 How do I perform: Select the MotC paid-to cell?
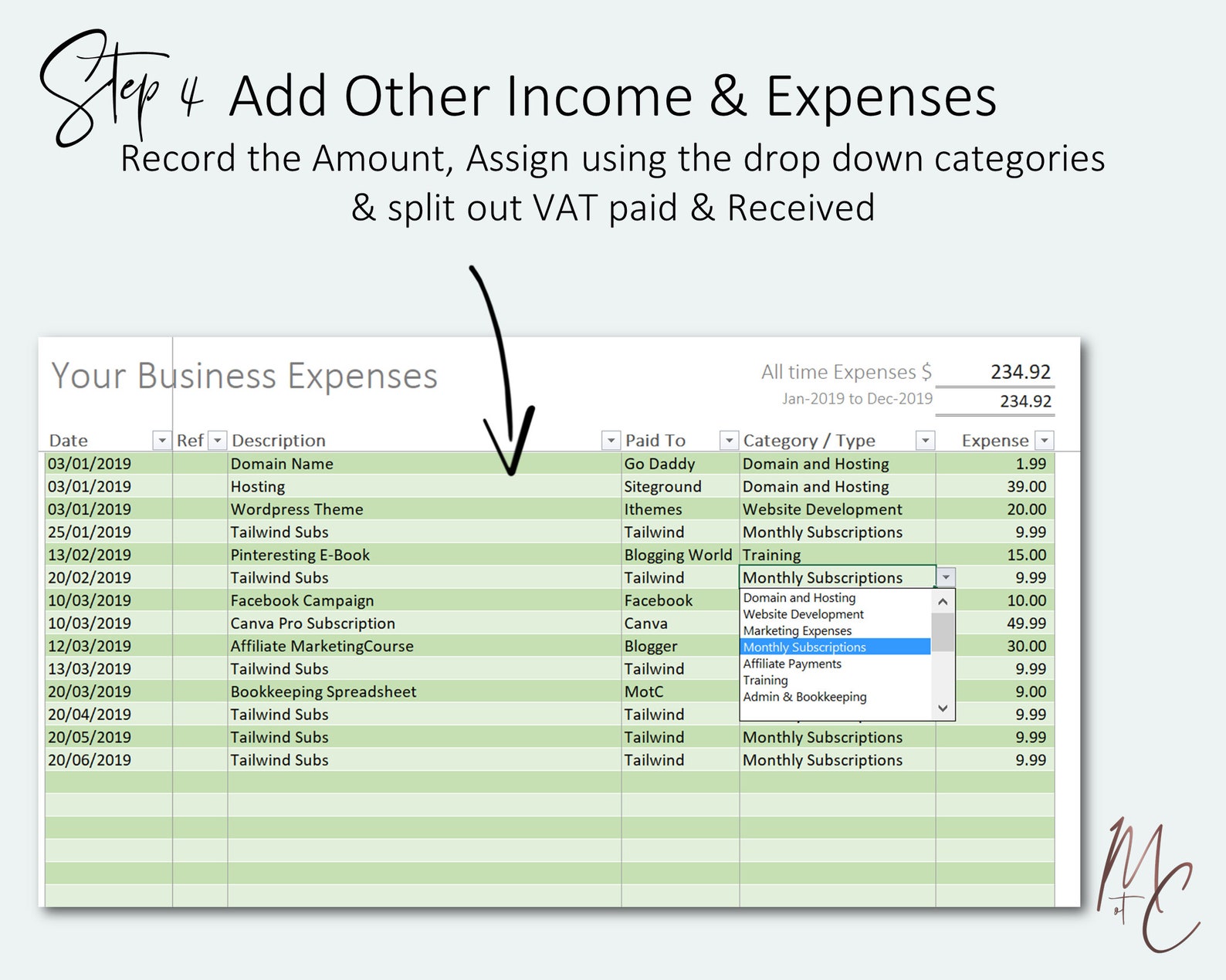(680, 691)
